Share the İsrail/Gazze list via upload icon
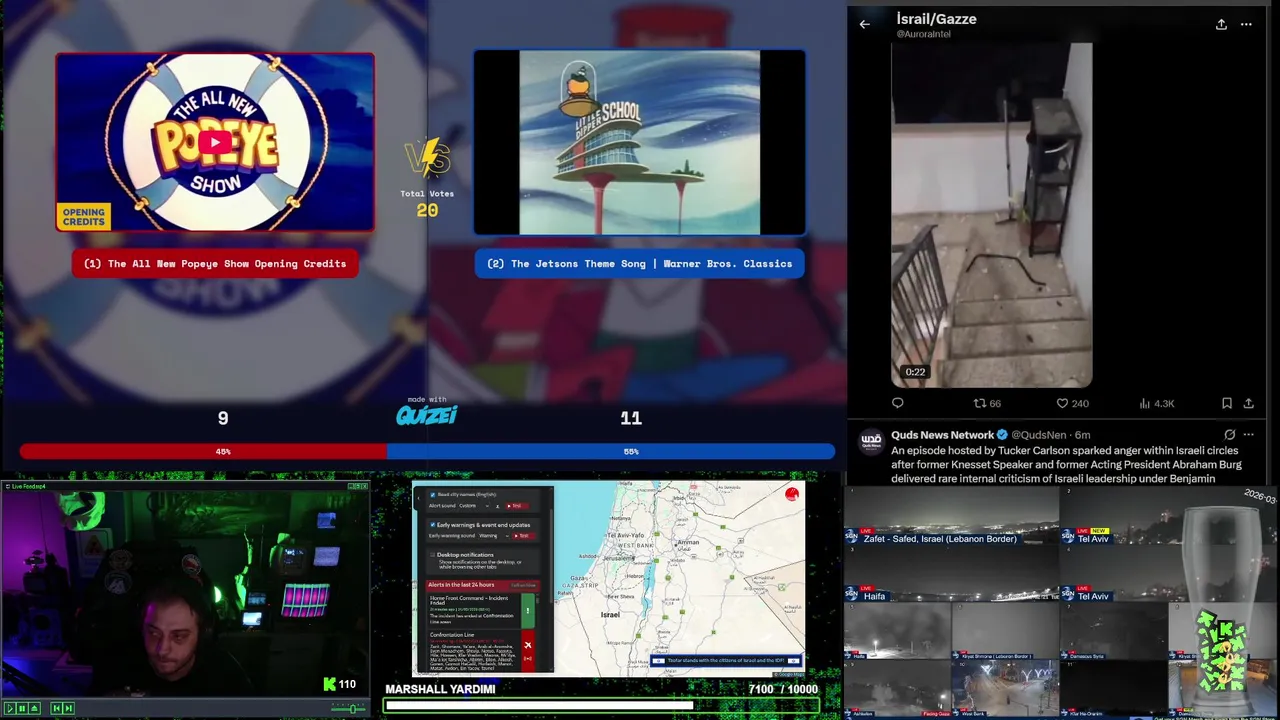The image size is (1280, 720). pos(1221,24)
